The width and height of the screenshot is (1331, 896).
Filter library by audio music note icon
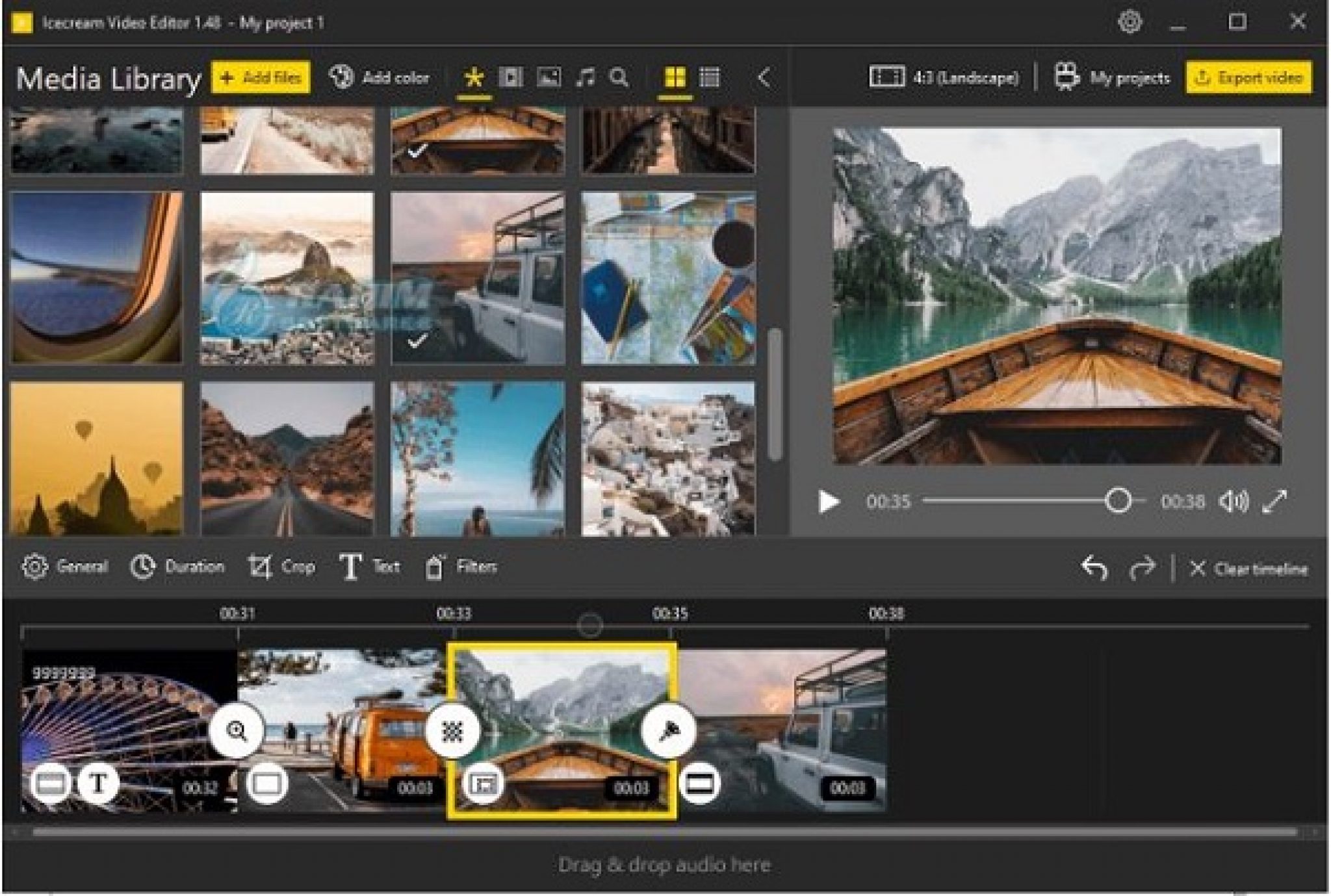coord(585,78)
